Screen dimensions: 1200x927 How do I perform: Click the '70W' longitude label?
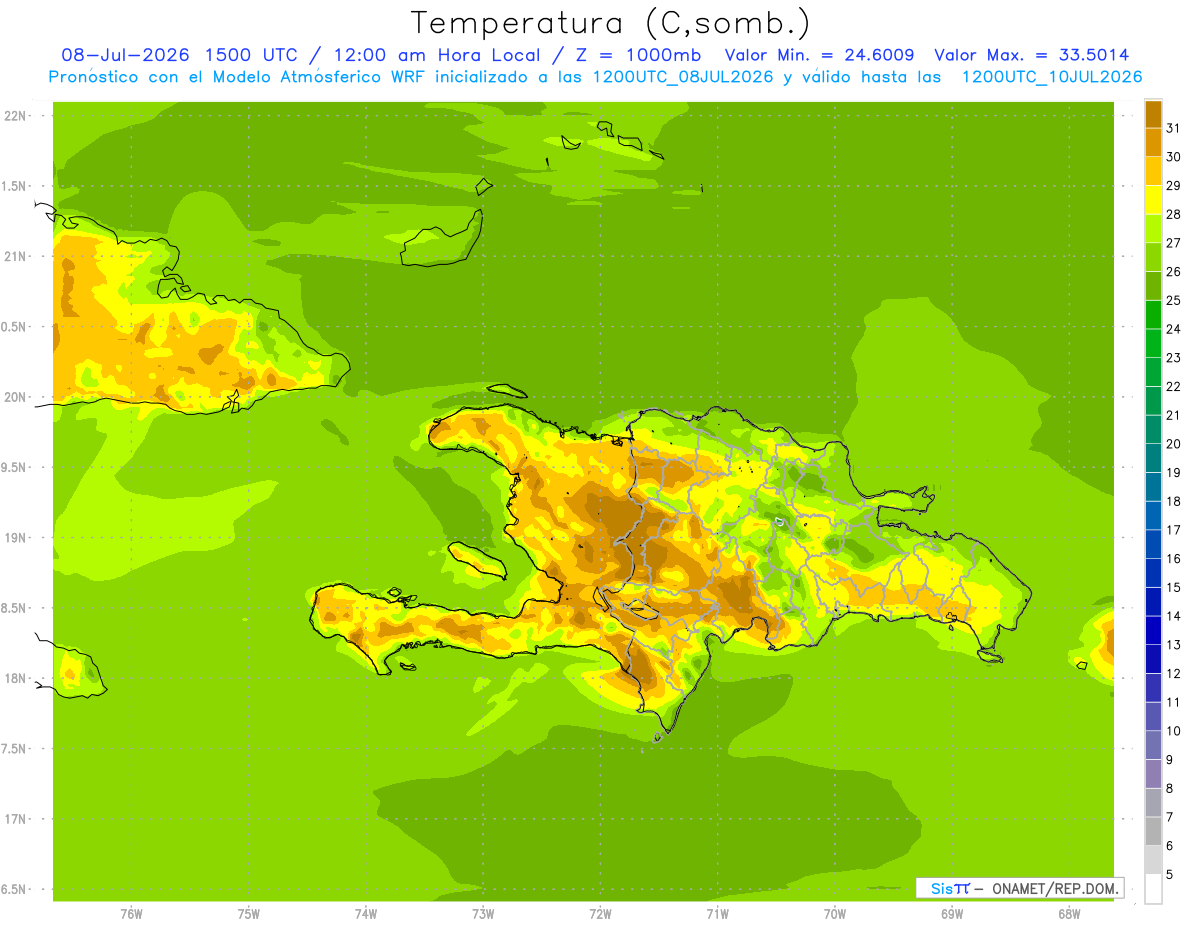pos(835,914)
